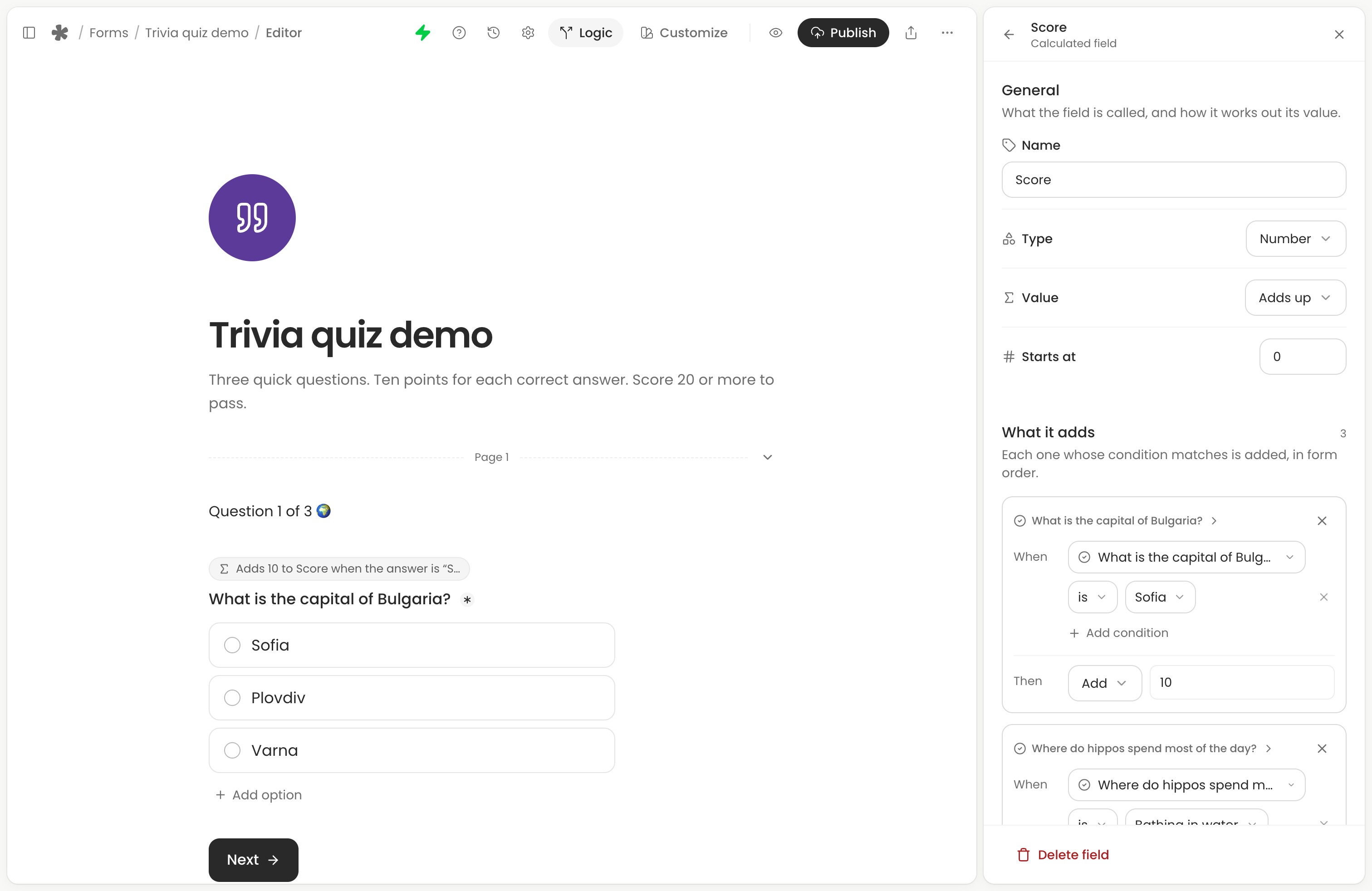
Task: Select the Varna radio option
Action: [232, 750]
